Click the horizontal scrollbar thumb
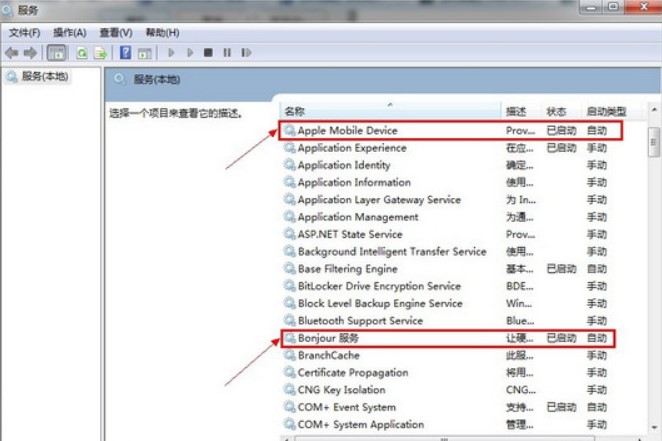 [444, 439]
